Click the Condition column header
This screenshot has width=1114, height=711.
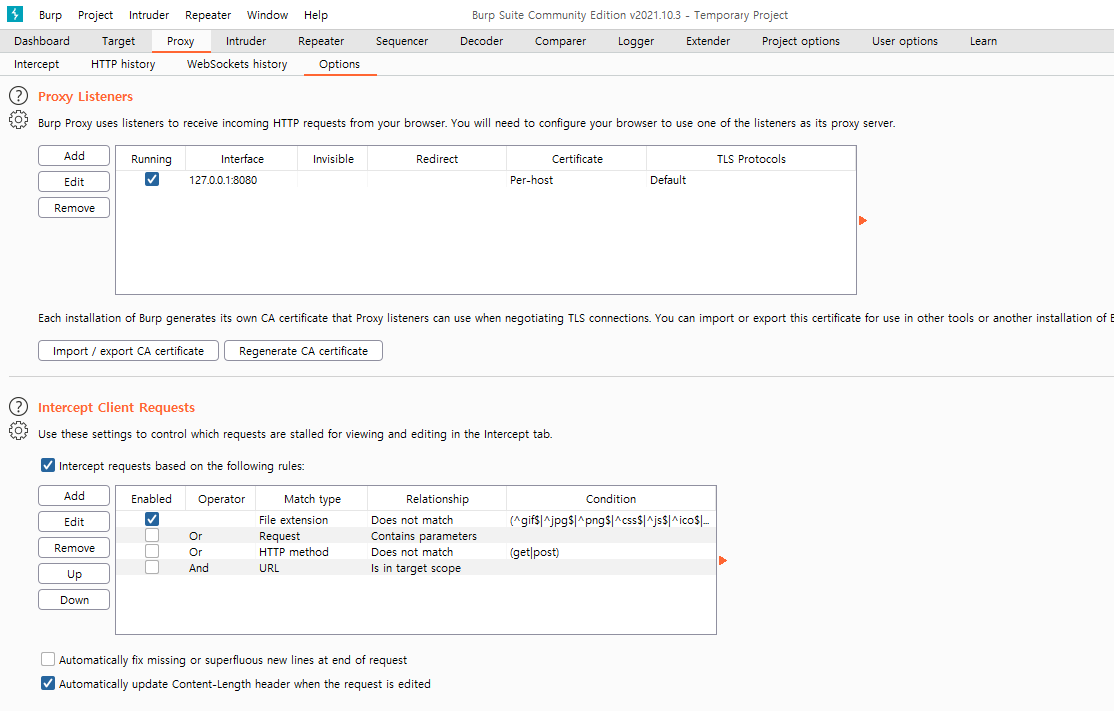tap(611, 499)
